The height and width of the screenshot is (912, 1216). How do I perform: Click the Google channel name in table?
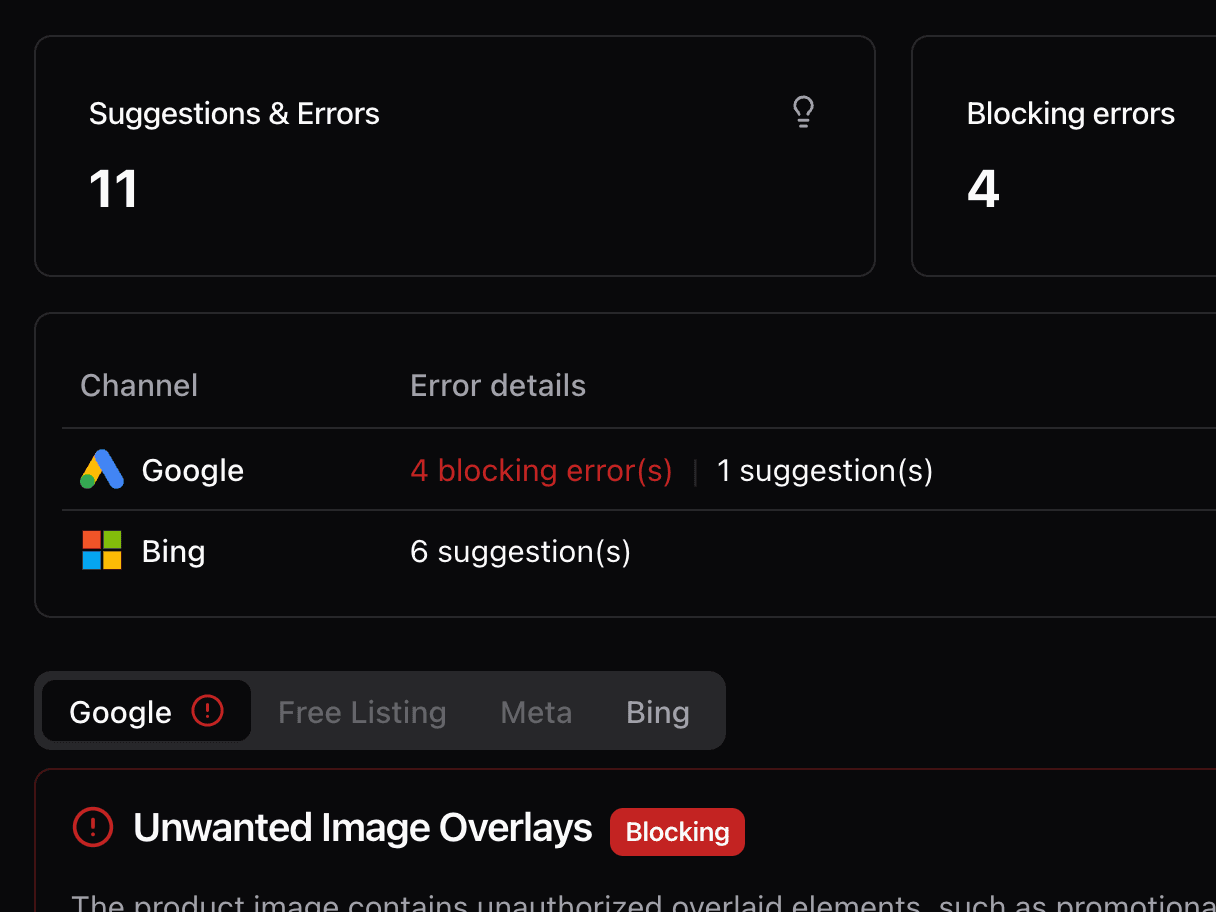tap(193, 470)
